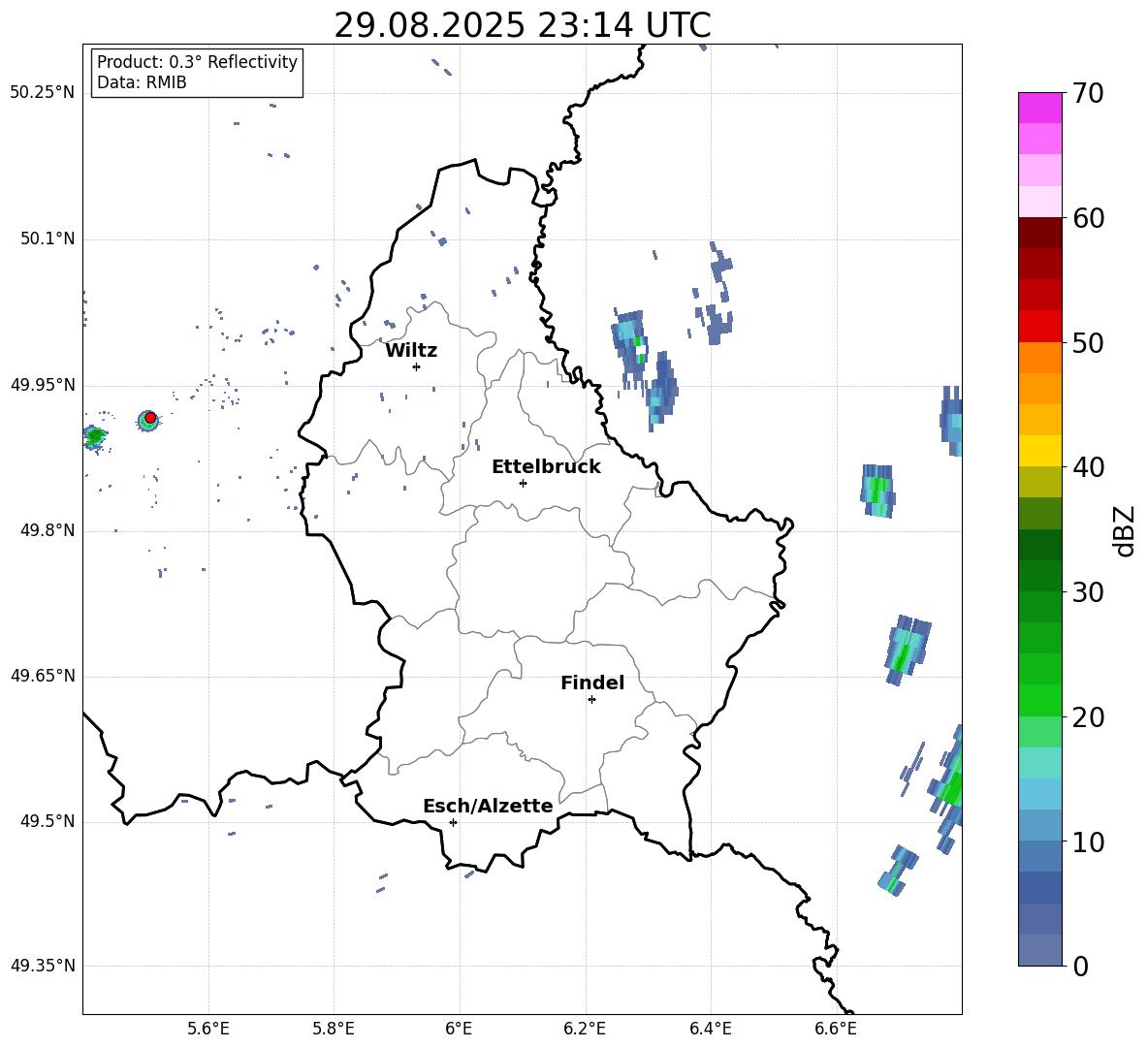
Task: Click the 5.8°E longitude label
Action: tap(334, 1030)
